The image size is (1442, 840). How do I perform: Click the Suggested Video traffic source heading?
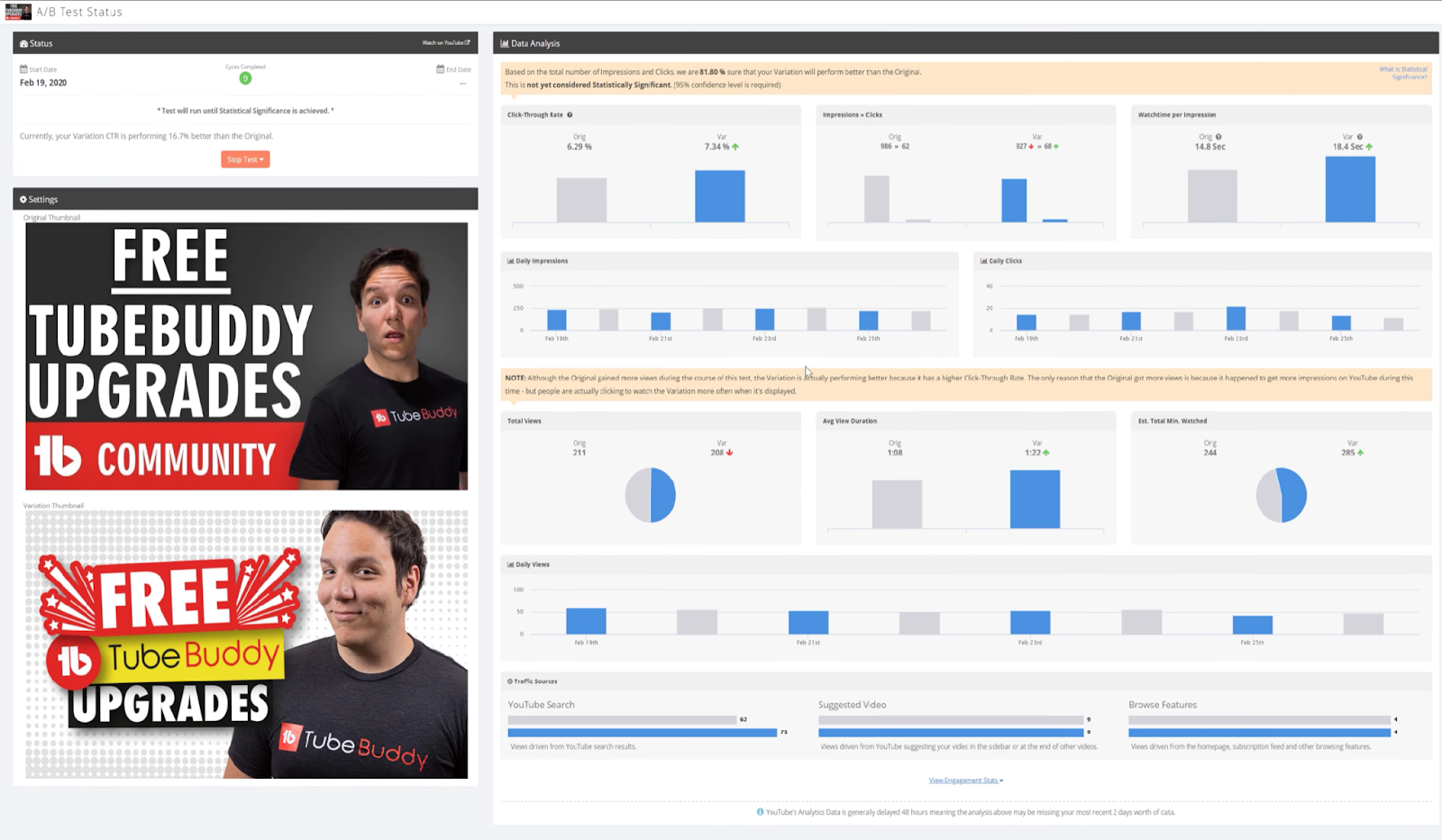click(852, 705)
